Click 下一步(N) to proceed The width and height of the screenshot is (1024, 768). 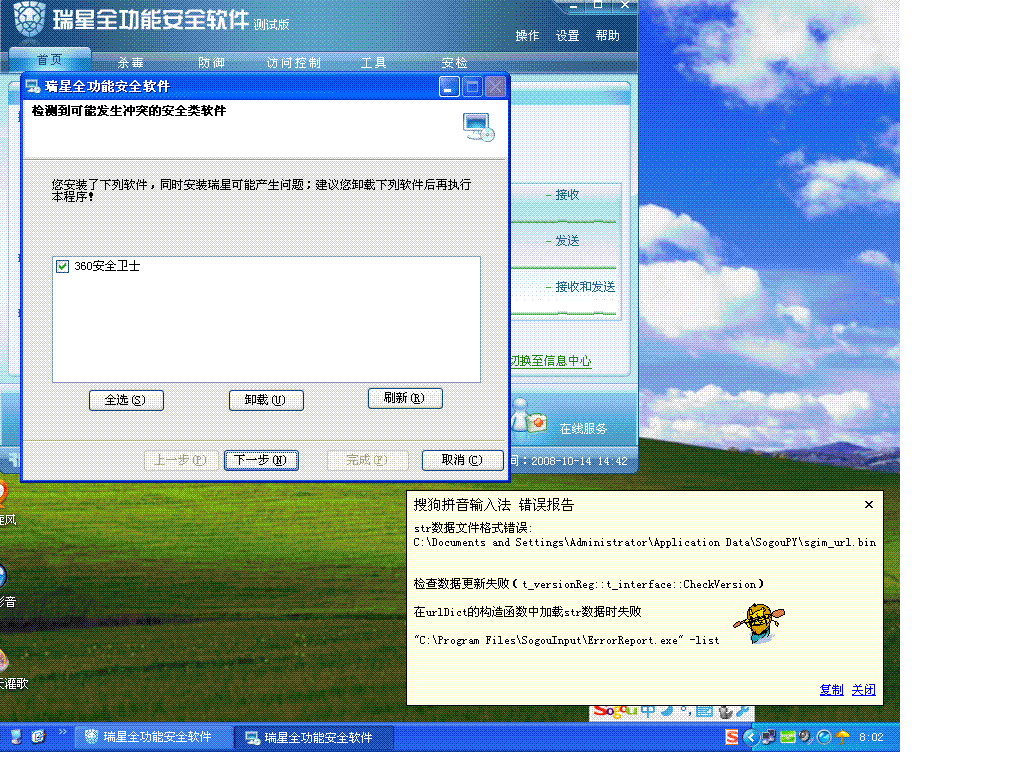261,460
